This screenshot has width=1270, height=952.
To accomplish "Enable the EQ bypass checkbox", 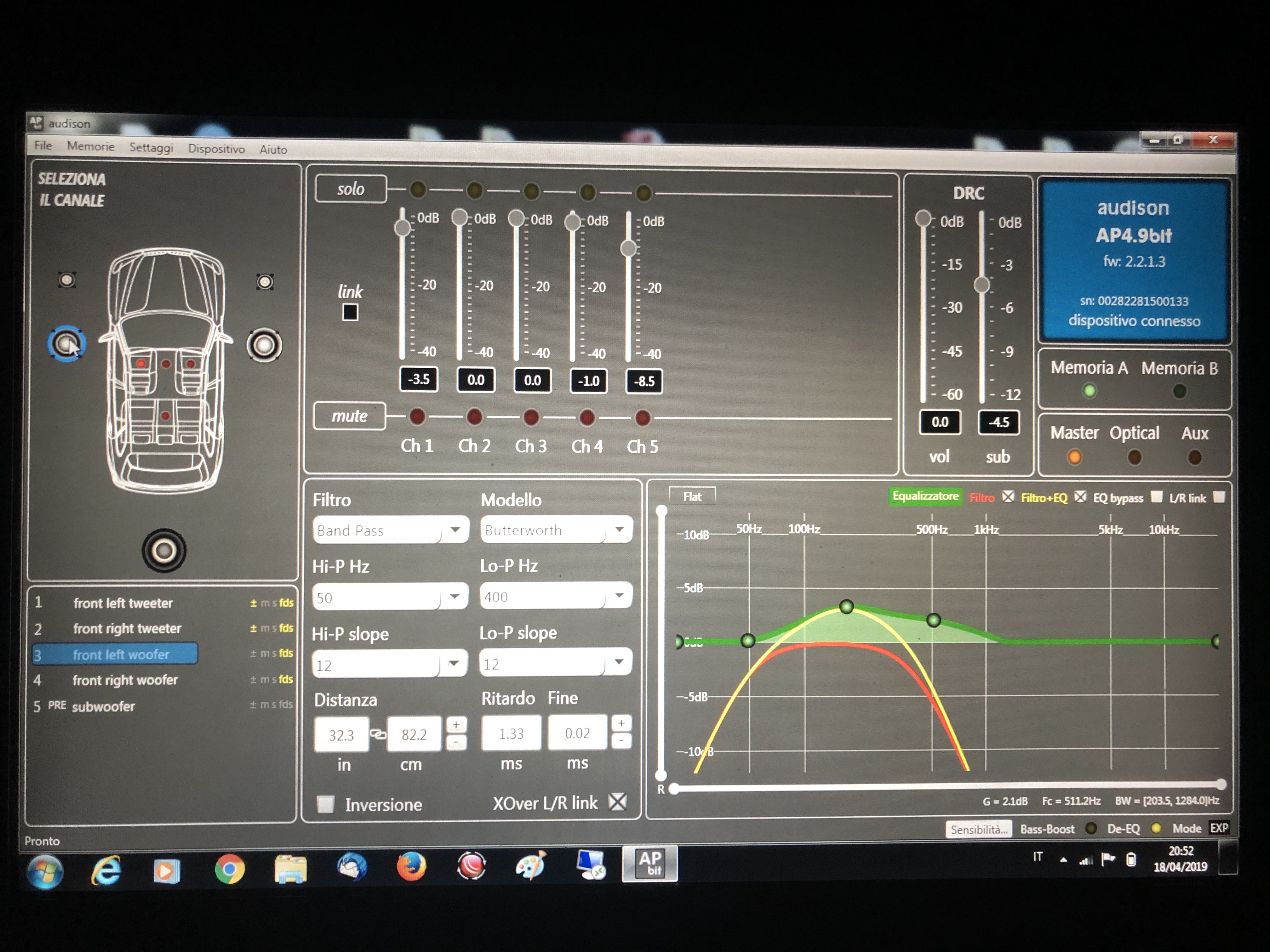I will point(1157,497).
